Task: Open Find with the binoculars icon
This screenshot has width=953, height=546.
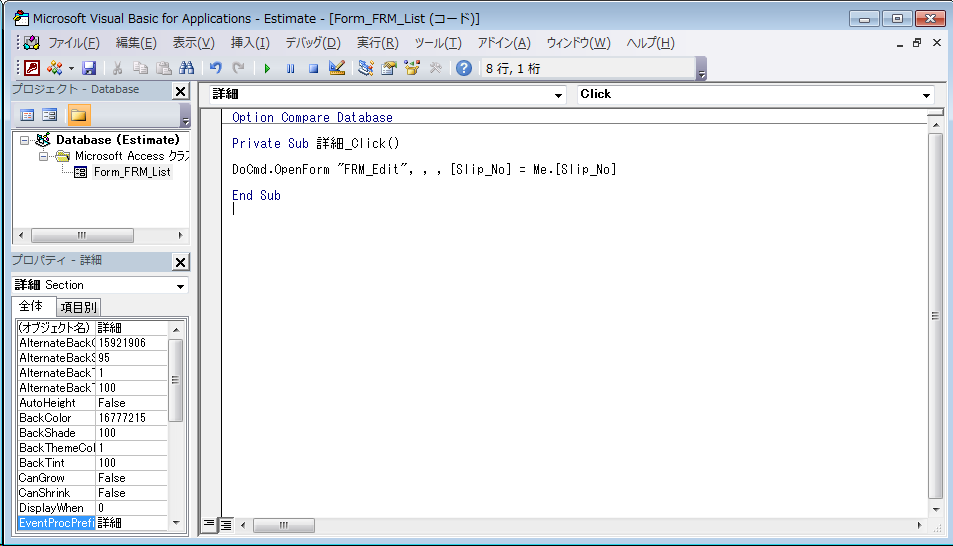Action: (x=187, y=68)
